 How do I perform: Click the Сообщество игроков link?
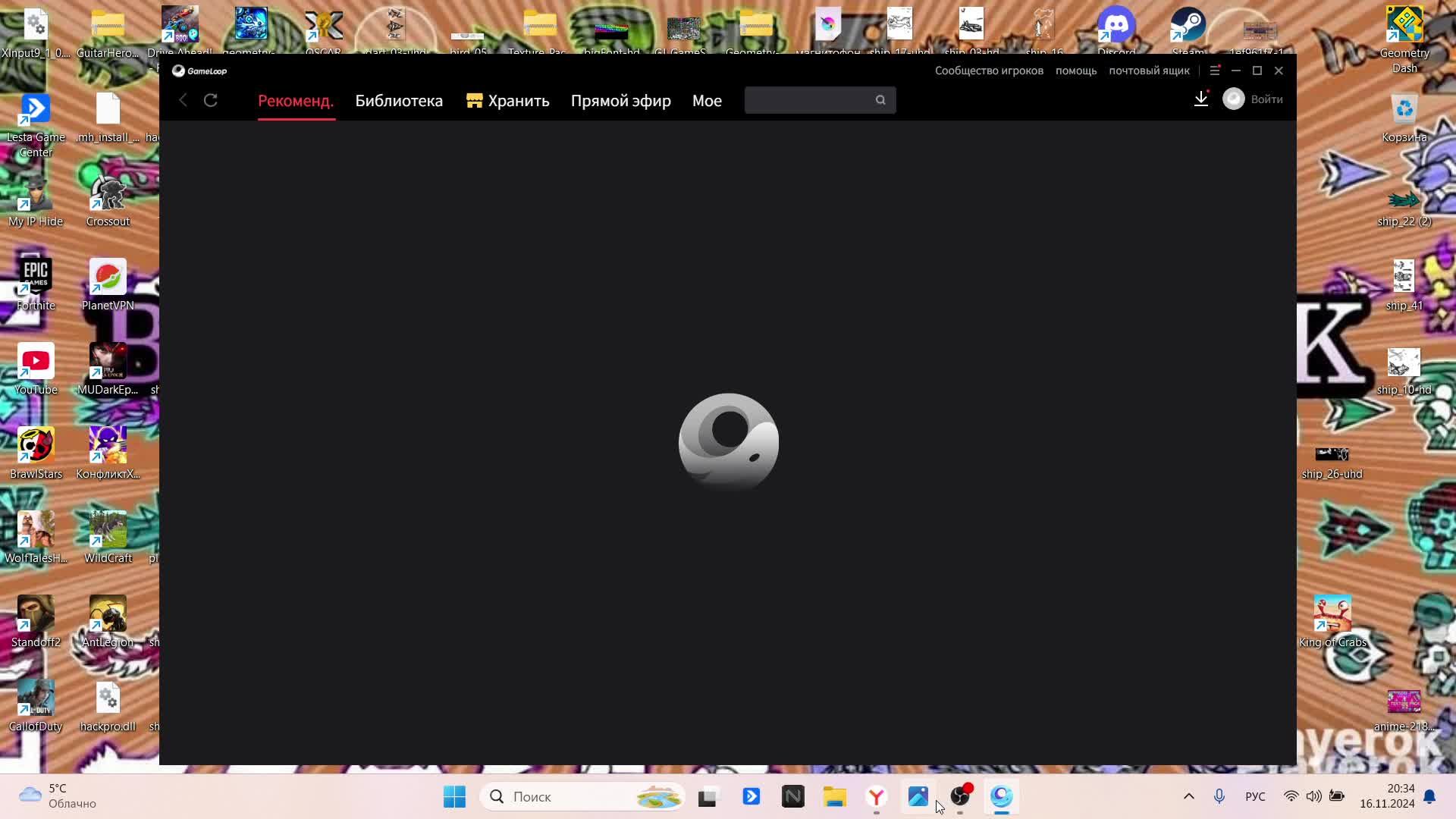click(x=989, y=71)
